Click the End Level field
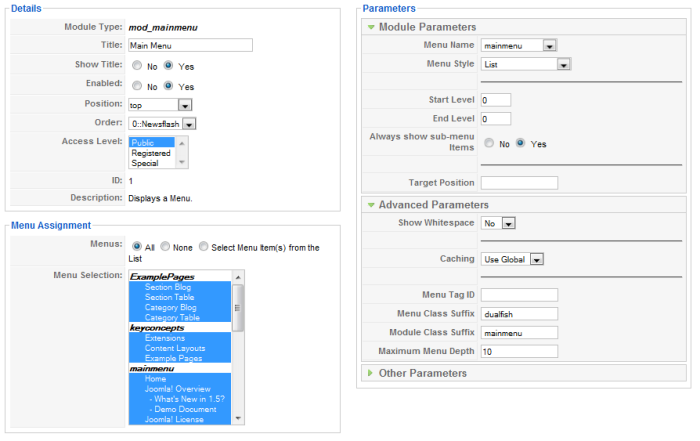This screenshot has height=441, width=700. (x=496, y=119)
